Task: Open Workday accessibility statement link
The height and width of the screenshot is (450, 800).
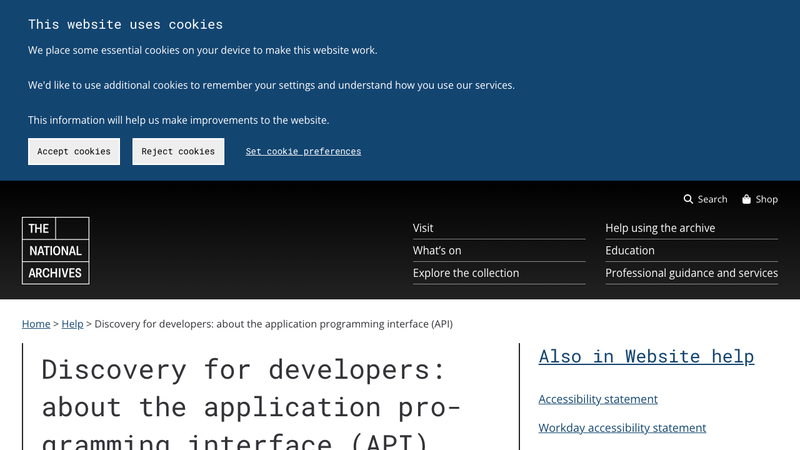Action: point(622,428)
